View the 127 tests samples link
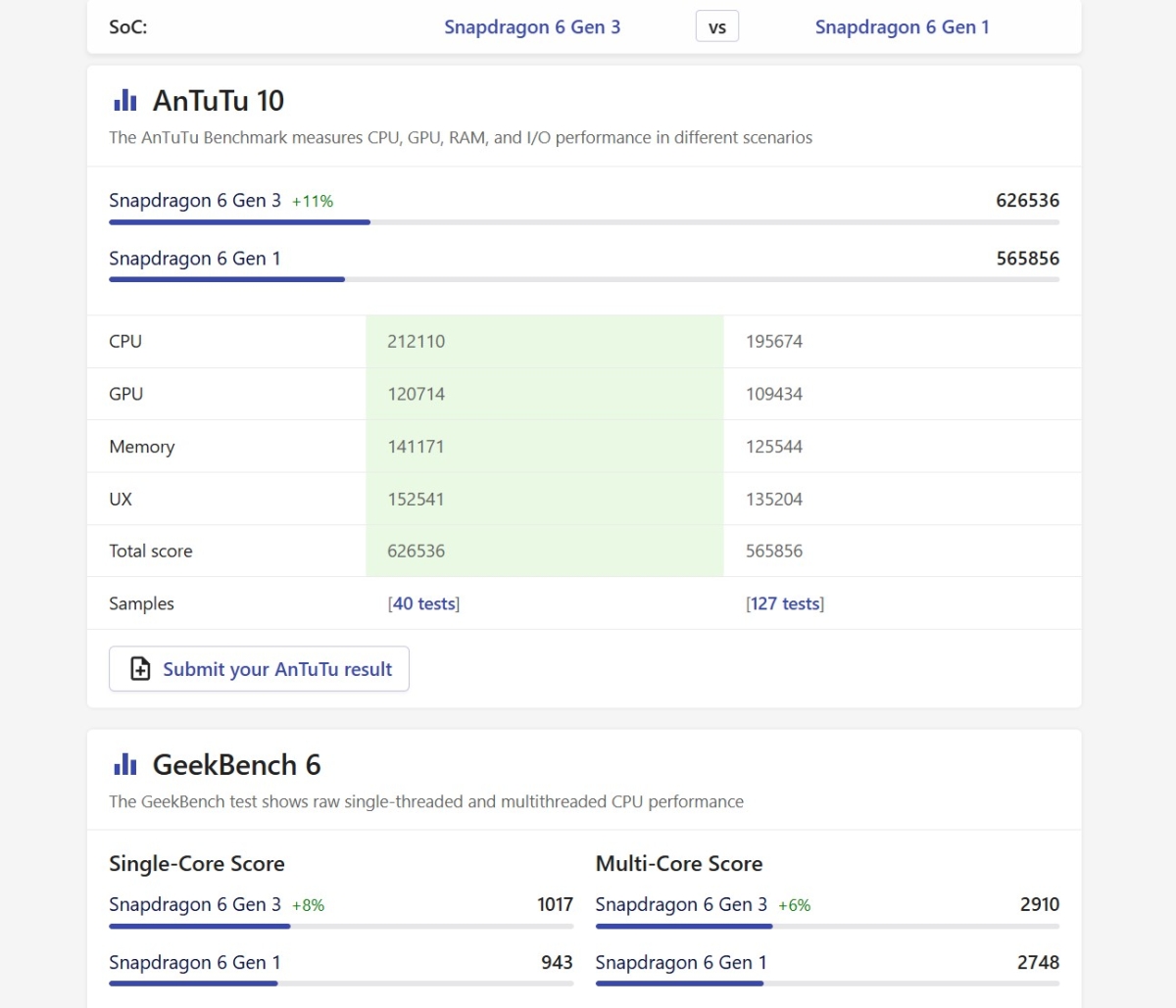 [x=785, y=603]
